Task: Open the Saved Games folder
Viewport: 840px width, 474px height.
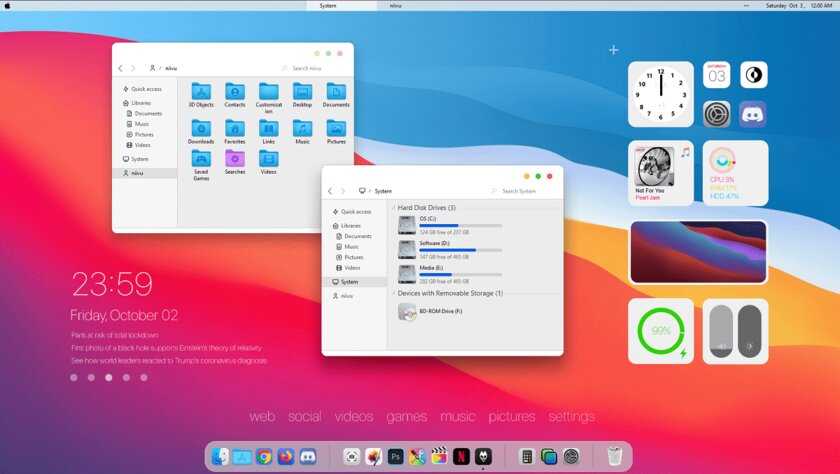Action: (x=201, y=163)
